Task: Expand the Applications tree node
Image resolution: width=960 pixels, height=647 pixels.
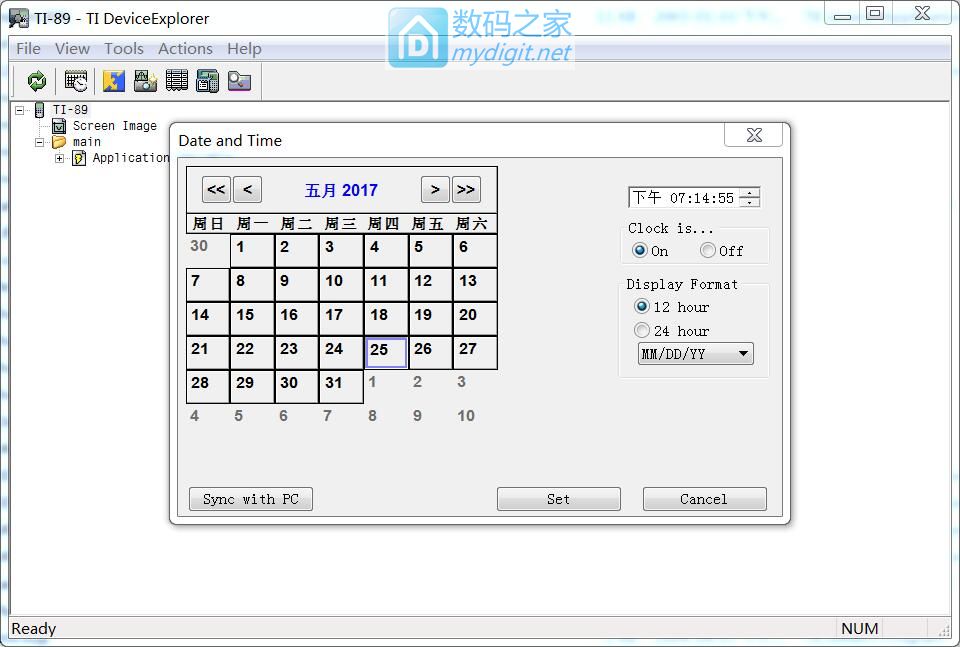Action: [59, 158]
